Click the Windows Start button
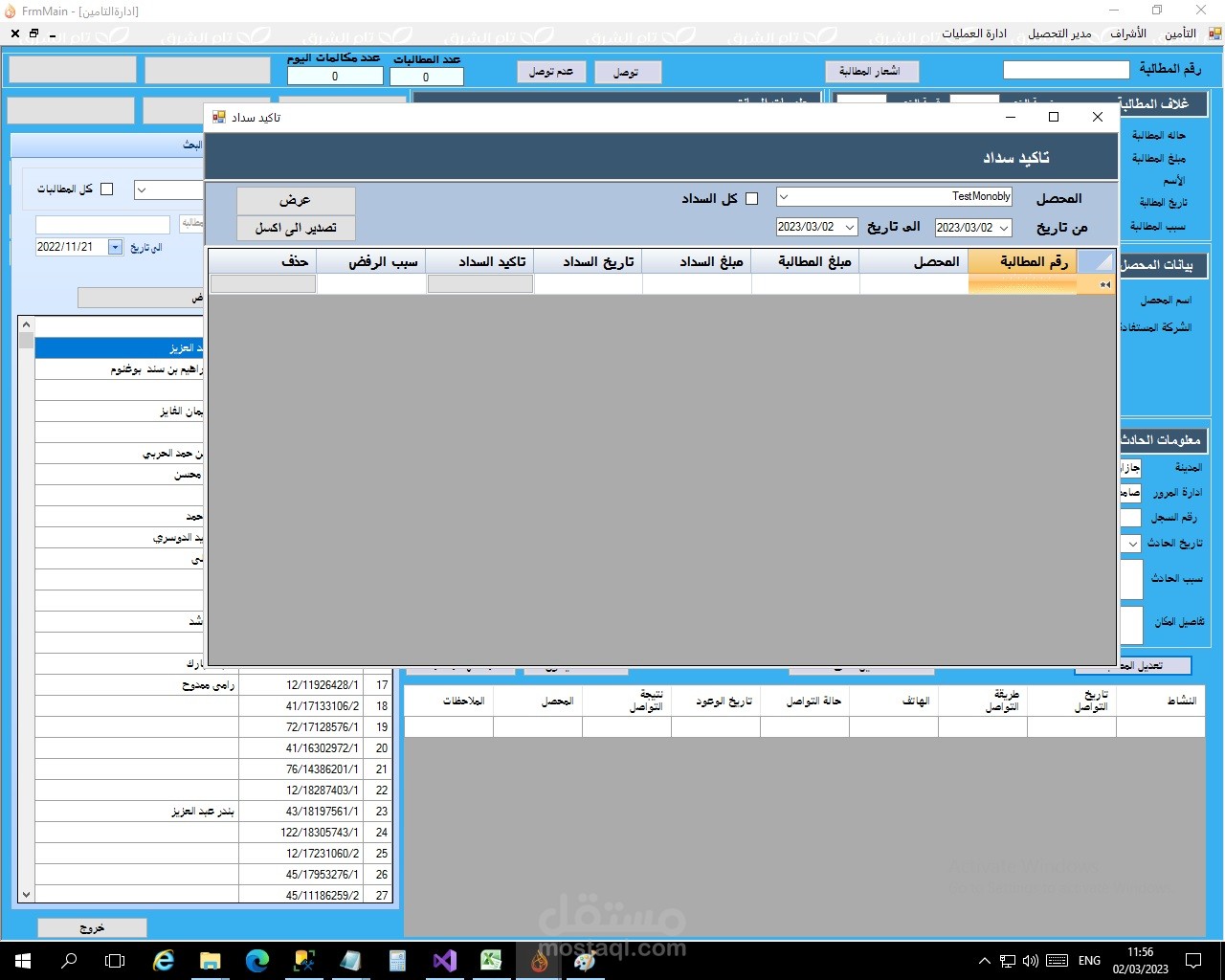1225x980 pixels. pos(23,961)
